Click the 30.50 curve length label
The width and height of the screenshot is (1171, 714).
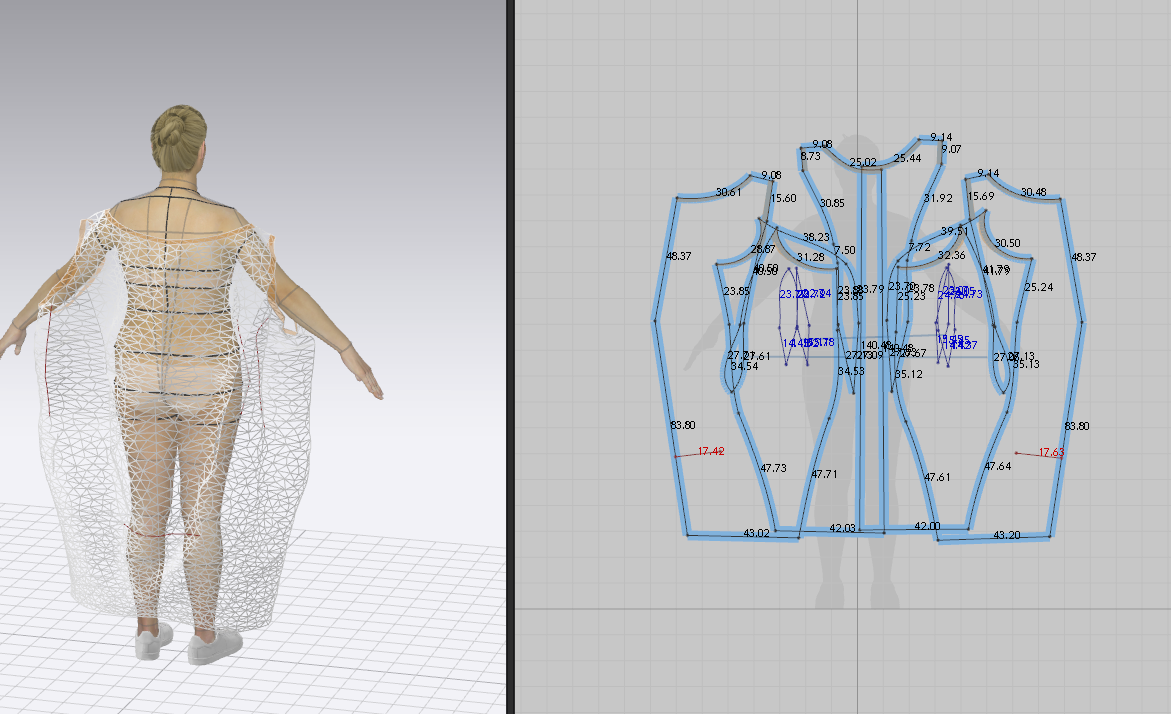(1007, 243)
